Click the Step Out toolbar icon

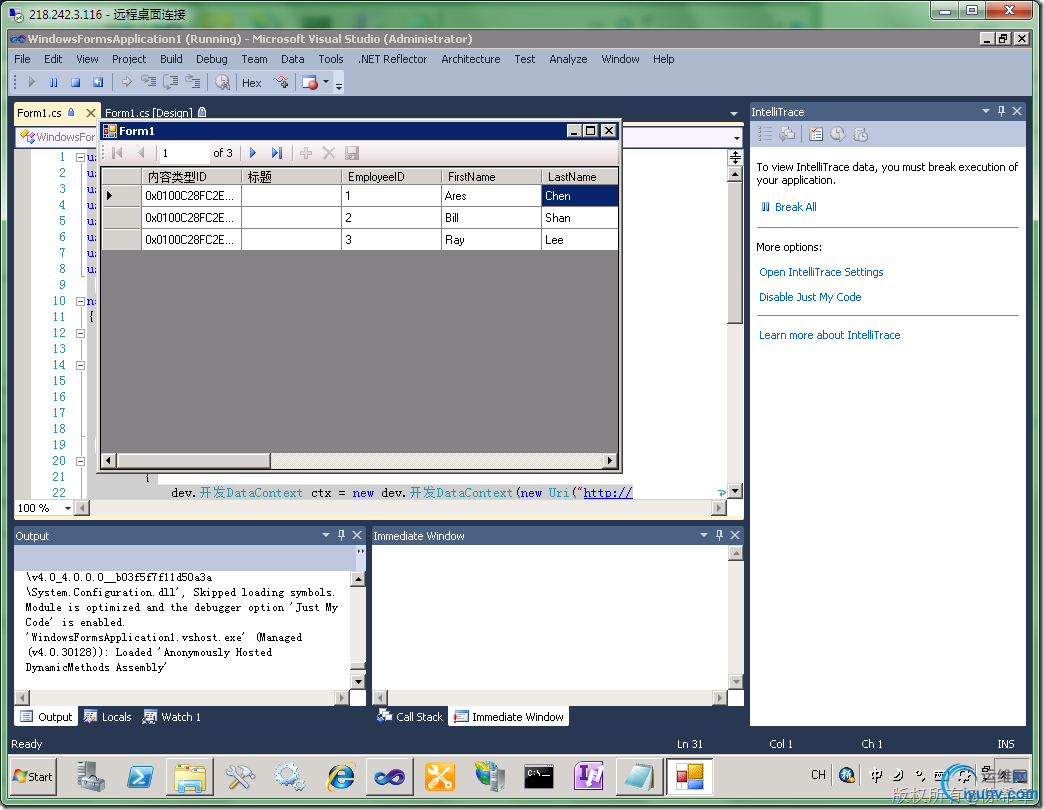point(193,82)
